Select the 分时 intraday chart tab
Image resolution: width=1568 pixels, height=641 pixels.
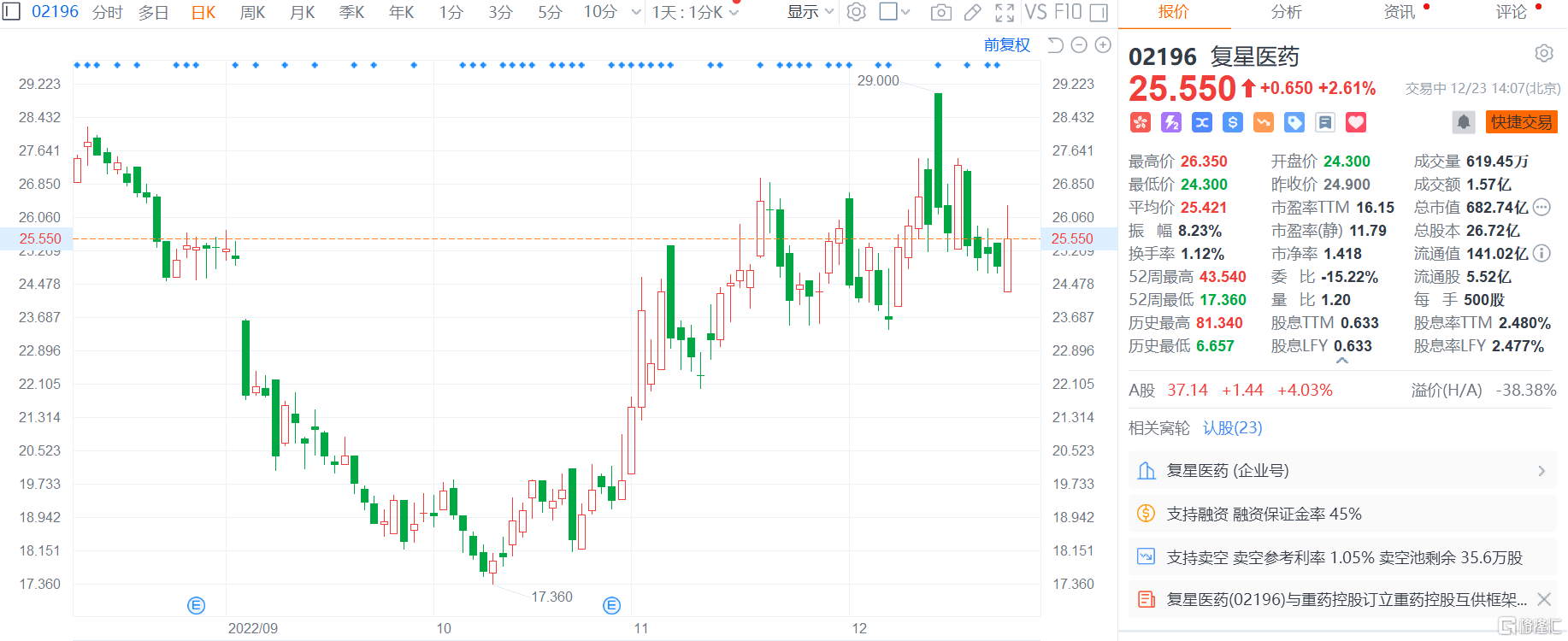108,13
